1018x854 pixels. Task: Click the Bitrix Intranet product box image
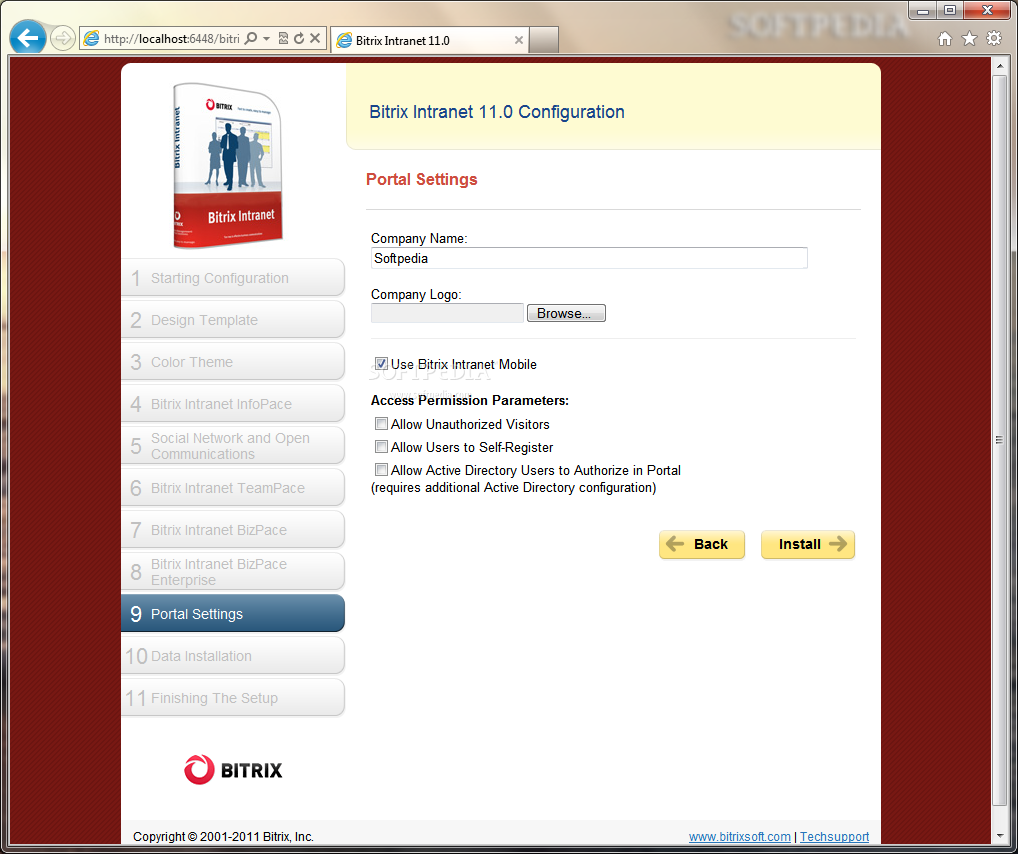pyautogui.click(x=227, y=165)
